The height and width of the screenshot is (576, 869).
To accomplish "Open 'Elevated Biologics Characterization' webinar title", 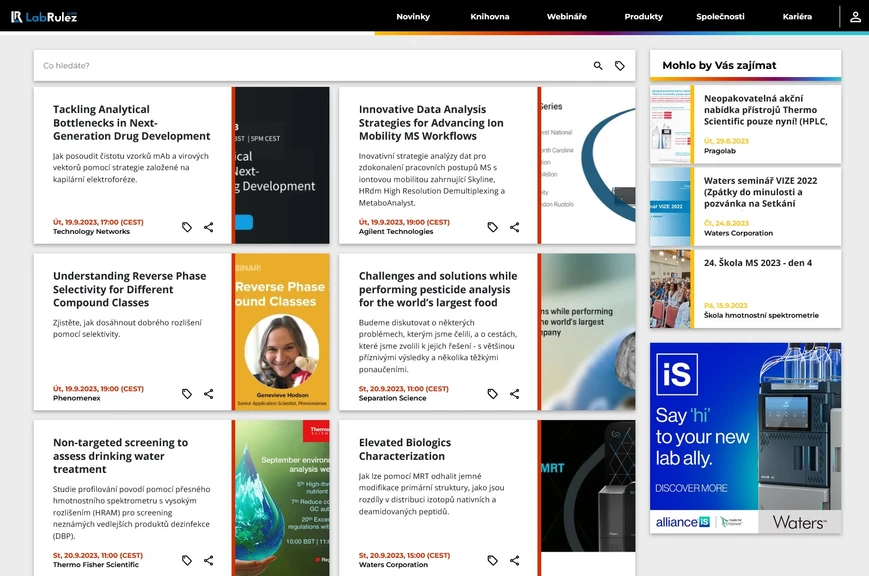I will pos(405,449).
